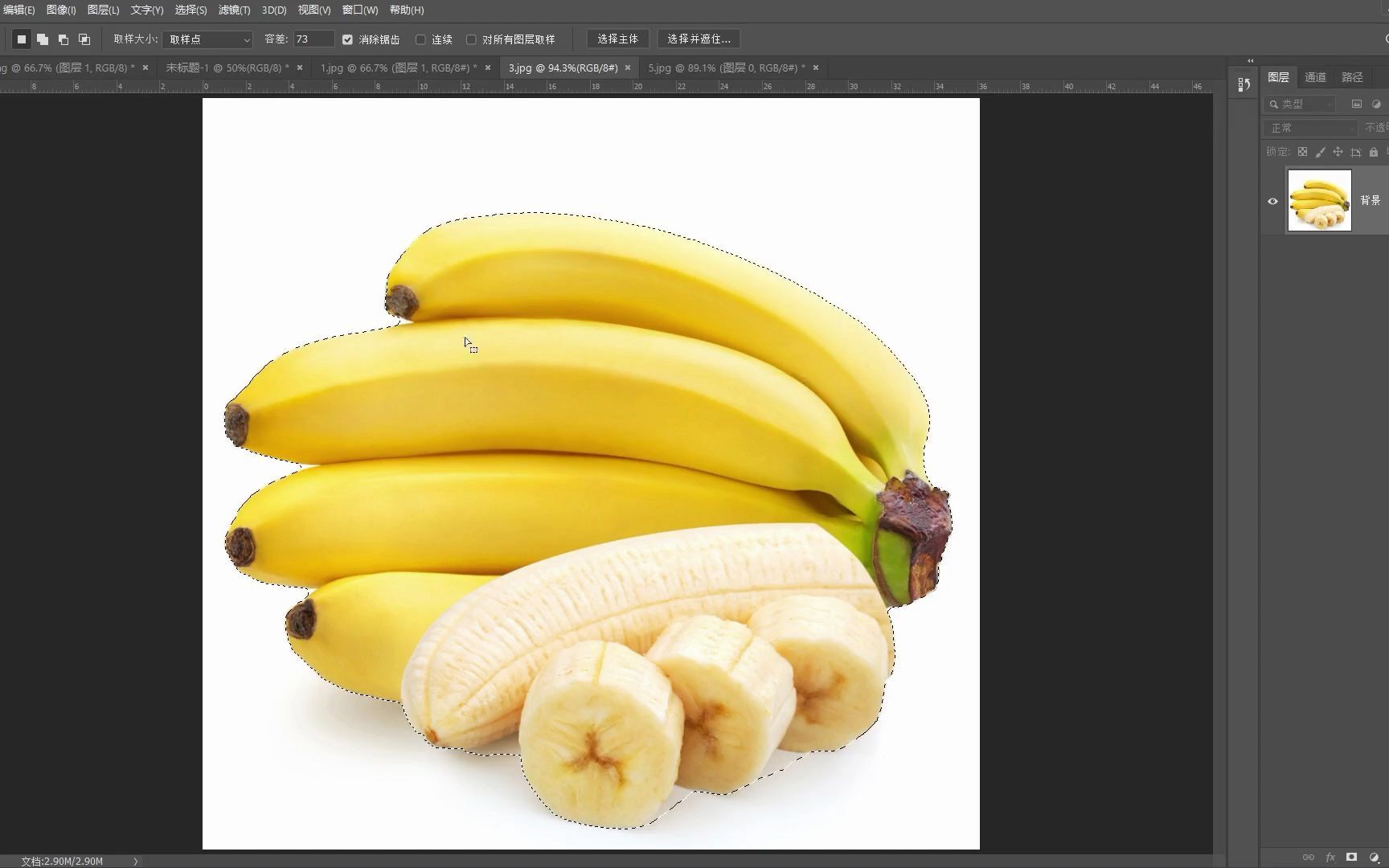Switch to the 5.jpg document tab
The width and height of the screenshot is (1389, 868).
tap(723, 68)
